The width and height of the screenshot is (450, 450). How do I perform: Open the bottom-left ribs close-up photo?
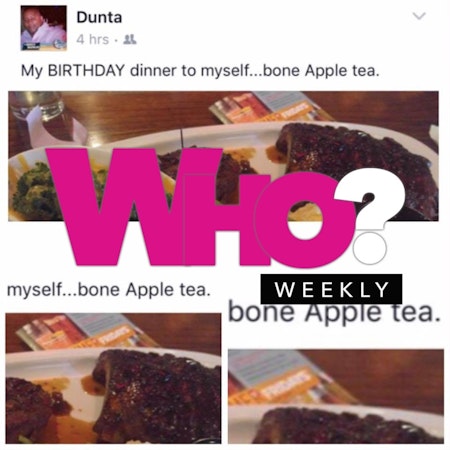(x=113, y=378)
